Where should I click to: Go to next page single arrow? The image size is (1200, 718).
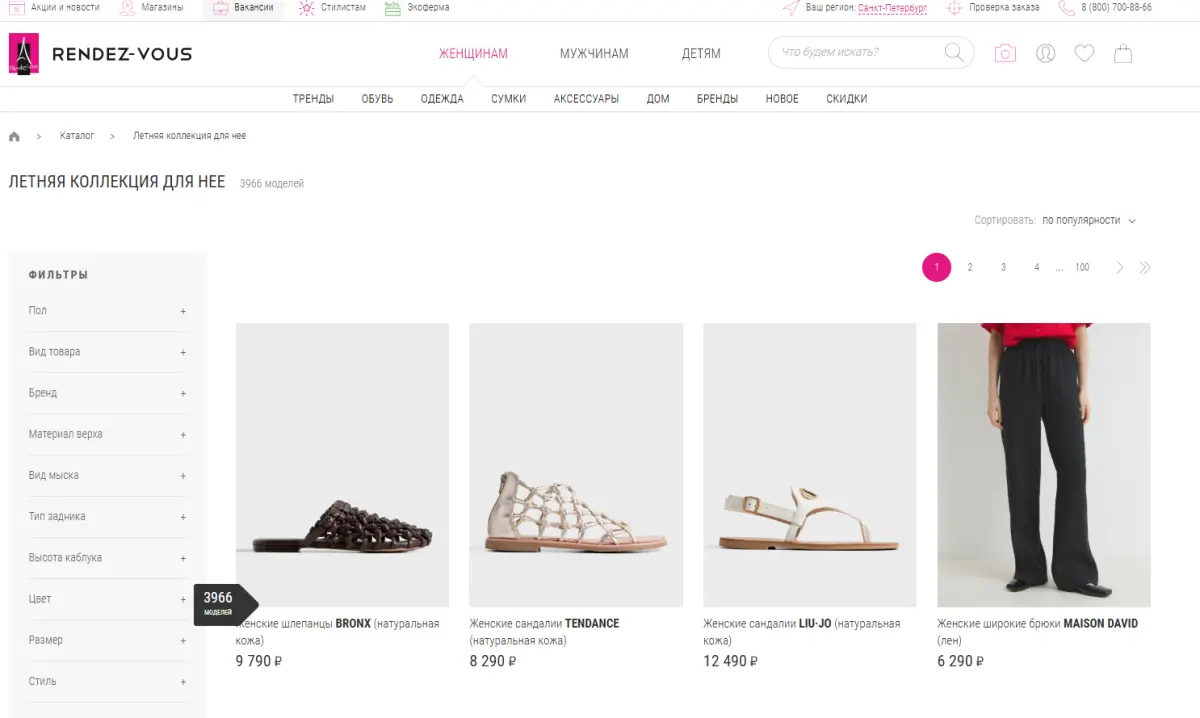click(x=1120, y=267)
